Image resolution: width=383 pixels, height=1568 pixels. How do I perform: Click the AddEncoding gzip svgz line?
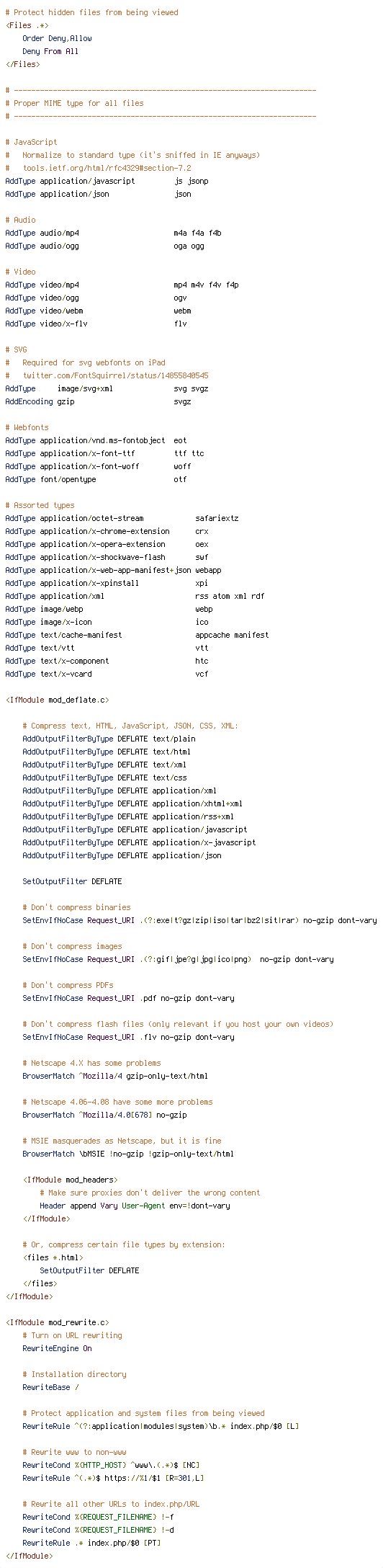point(98,401)
